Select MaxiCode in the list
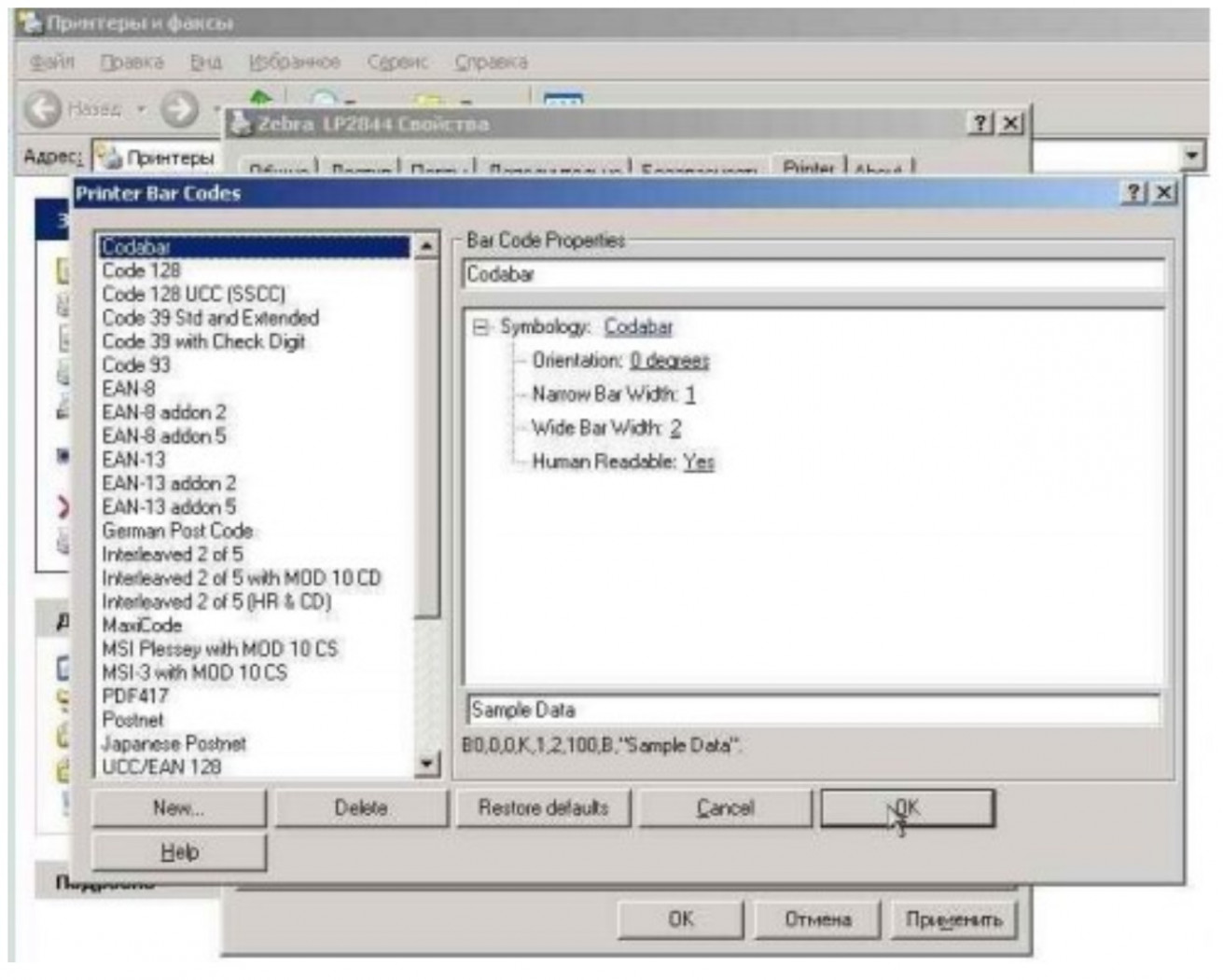The image size is (1223, 980). (142, 625)
